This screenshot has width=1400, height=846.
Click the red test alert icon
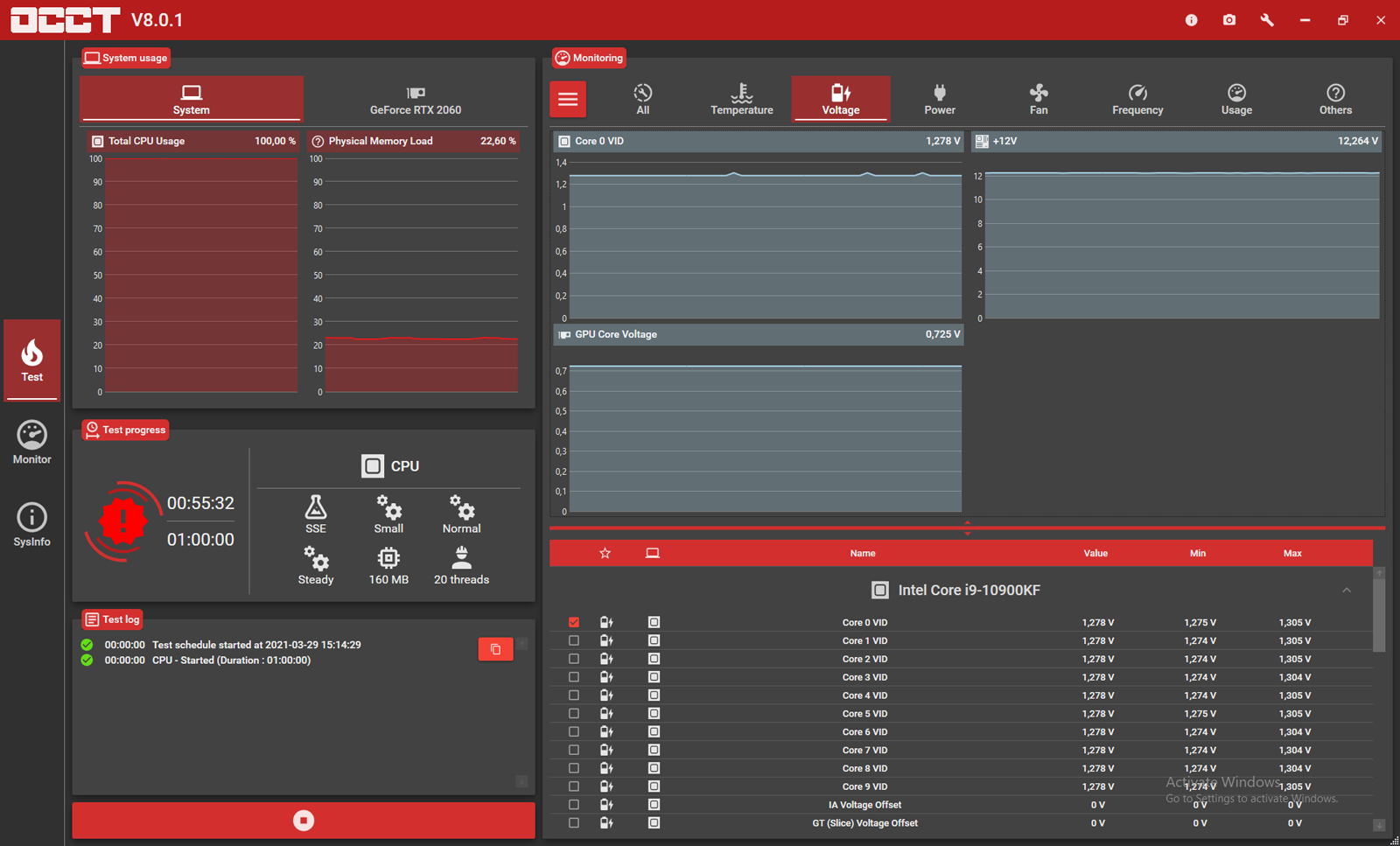[123, 521]
